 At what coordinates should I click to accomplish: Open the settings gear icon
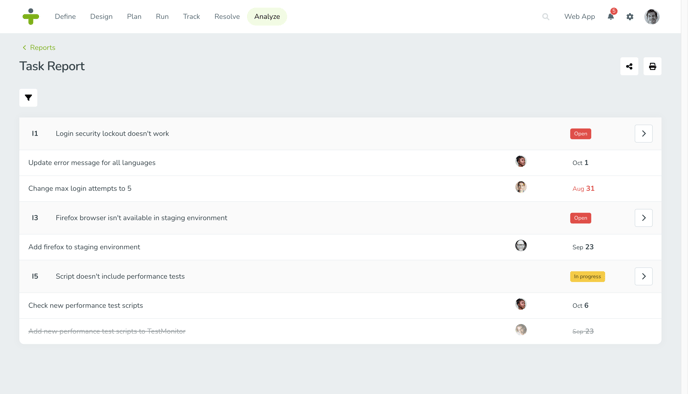coord(630,17)
